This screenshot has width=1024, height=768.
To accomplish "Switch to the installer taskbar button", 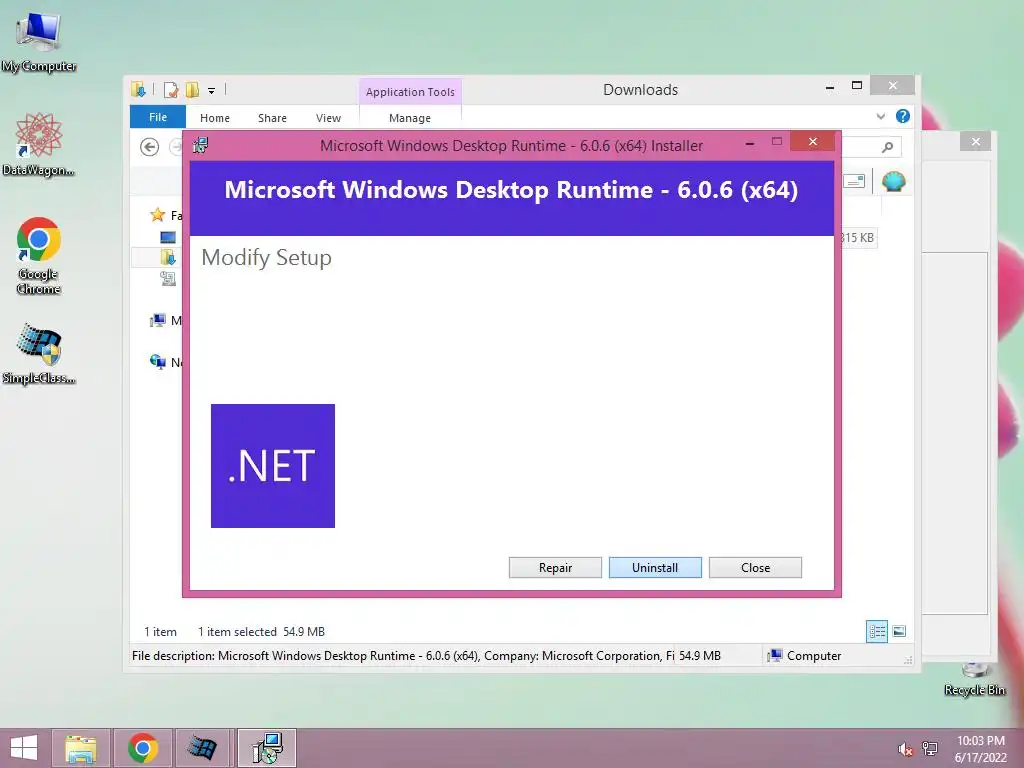I will [266, 748].
